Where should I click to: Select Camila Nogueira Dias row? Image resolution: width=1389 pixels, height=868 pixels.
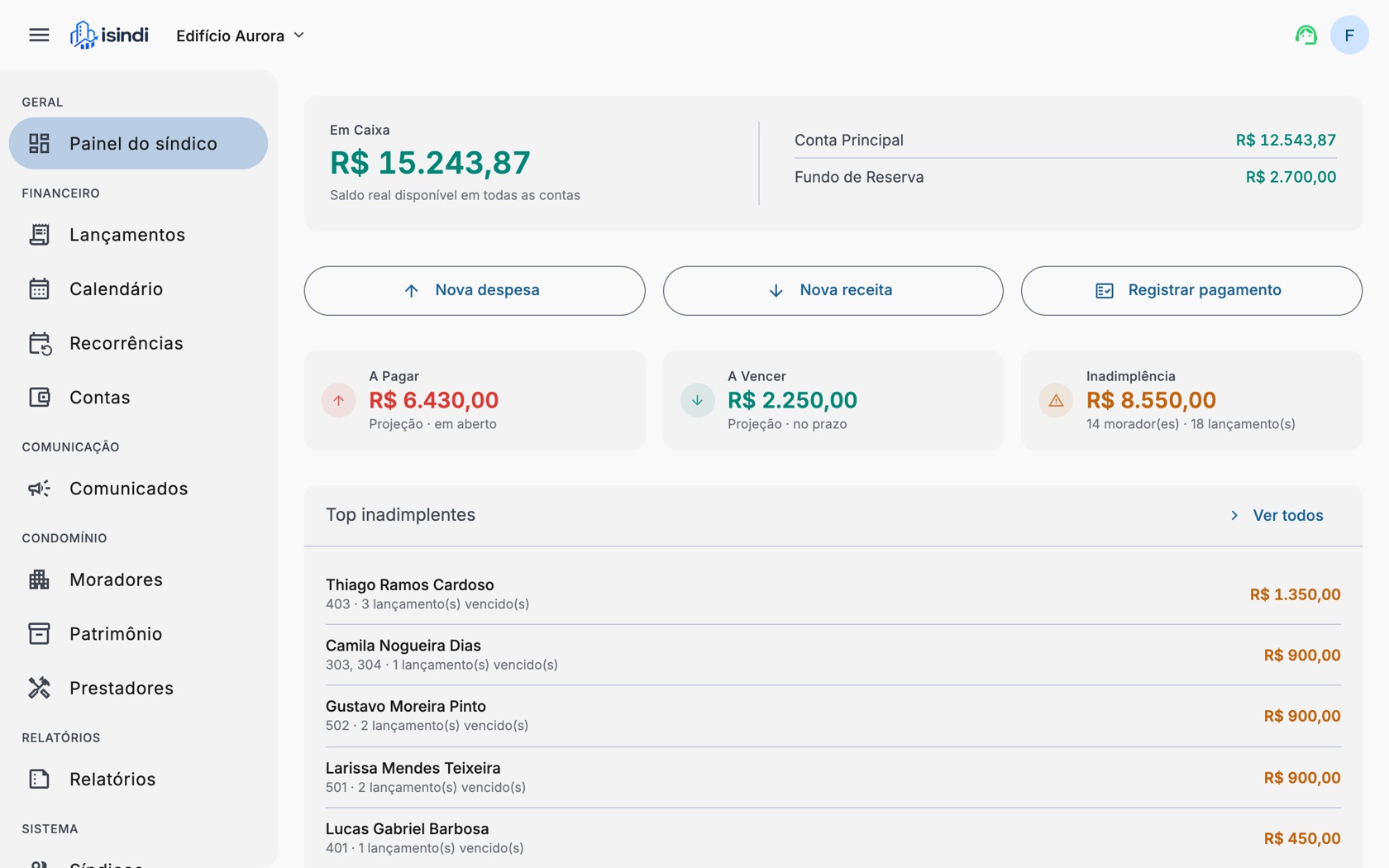(x=833, y=655)
